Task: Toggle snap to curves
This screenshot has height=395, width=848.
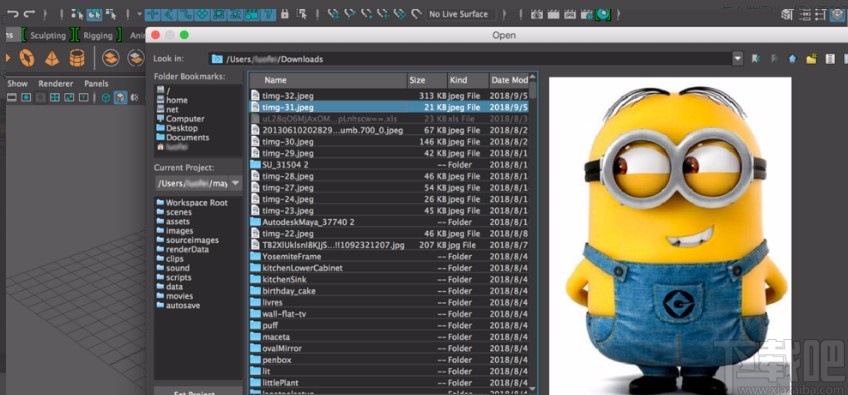Action: [350, 15]
